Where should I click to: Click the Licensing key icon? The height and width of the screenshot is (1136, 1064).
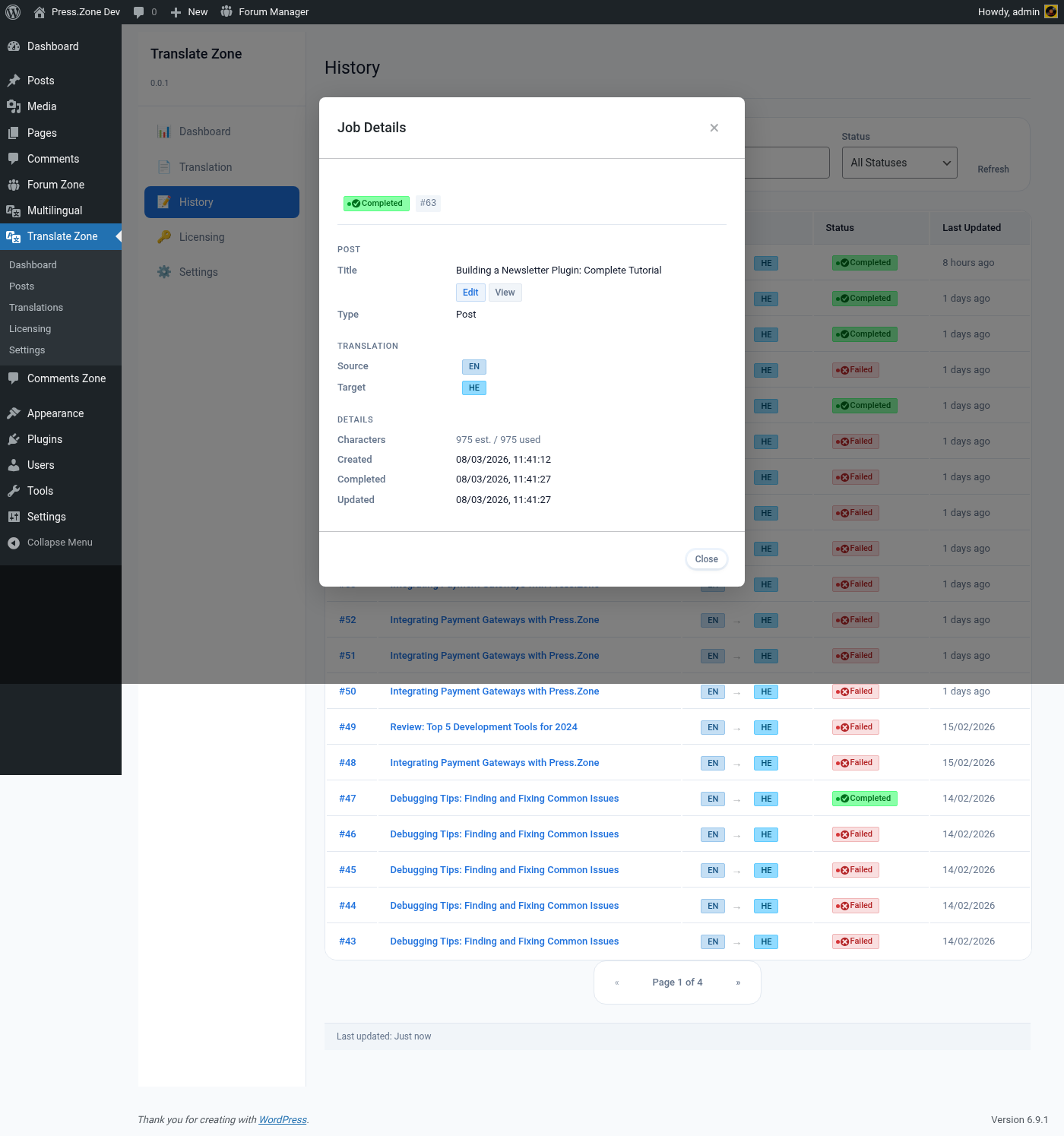[x=164, y=237]
